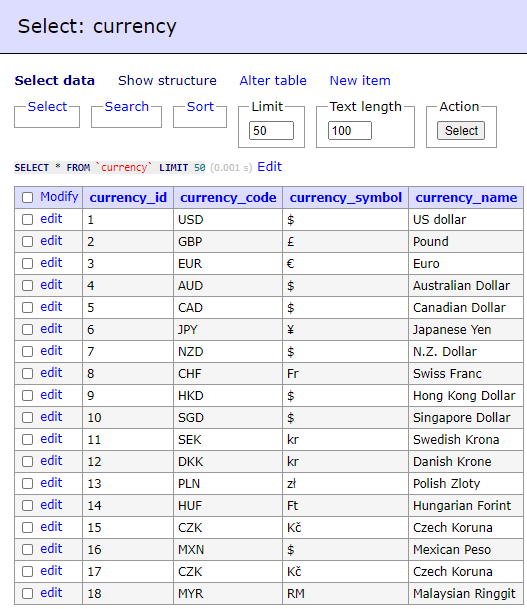Viewport: 527px width, 609px height.
Task: Check the AUD row checkbox
Action: coord(28,285)
